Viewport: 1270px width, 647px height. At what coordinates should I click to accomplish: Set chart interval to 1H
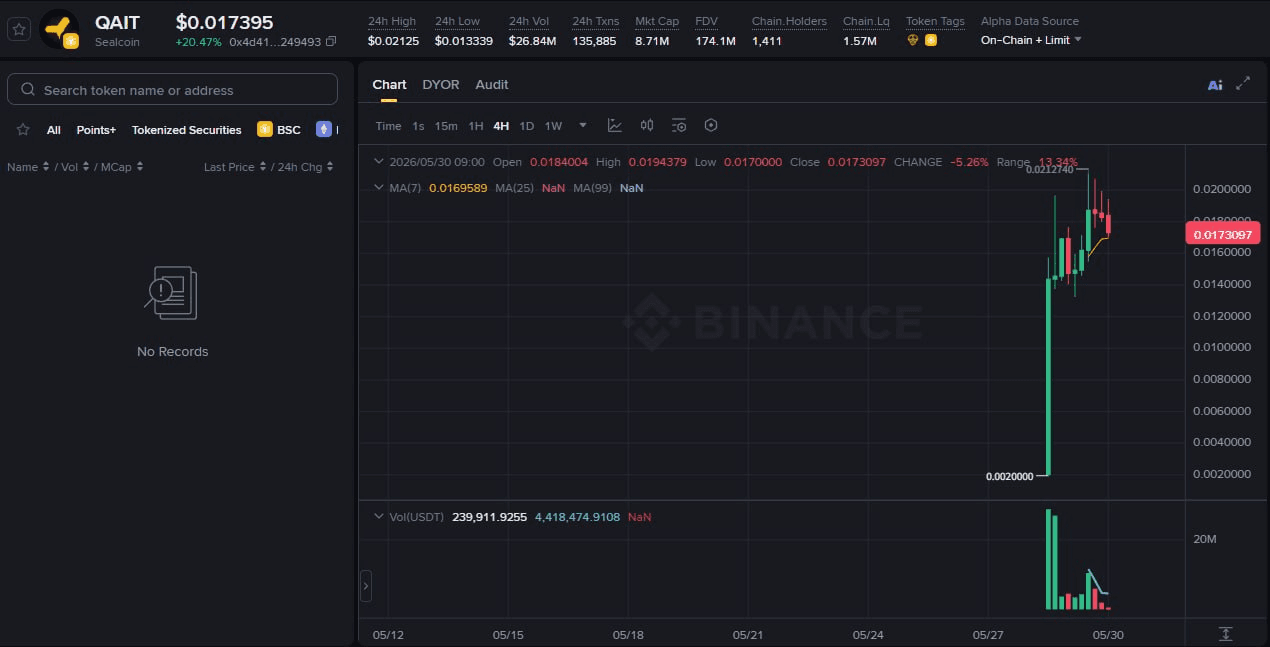[476, 126]
